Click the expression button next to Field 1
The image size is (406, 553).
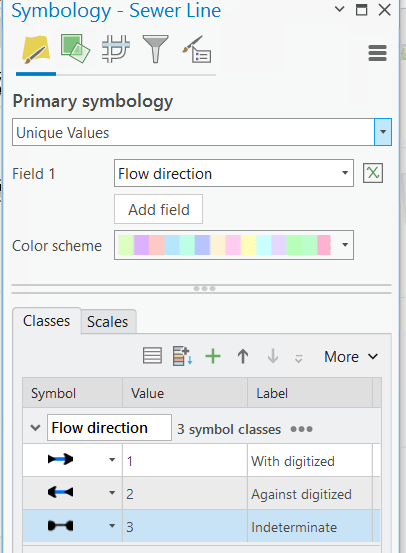pos(373,173)
